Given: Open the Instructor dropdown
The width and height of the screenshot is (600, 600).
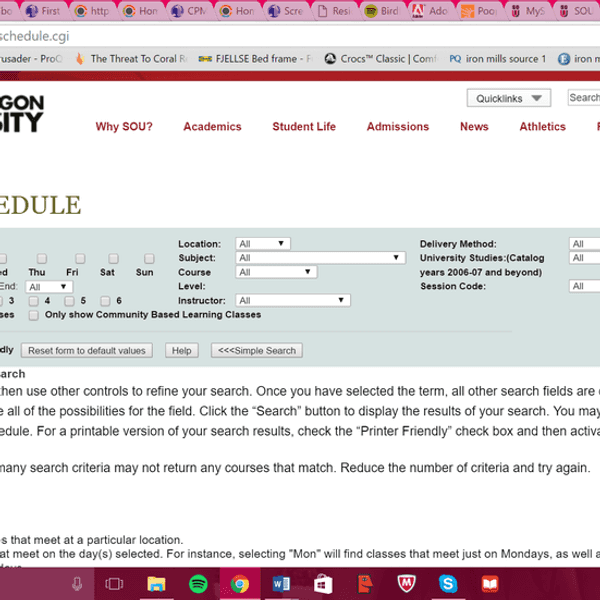Looking at the screenshot, I should [293, 300].
